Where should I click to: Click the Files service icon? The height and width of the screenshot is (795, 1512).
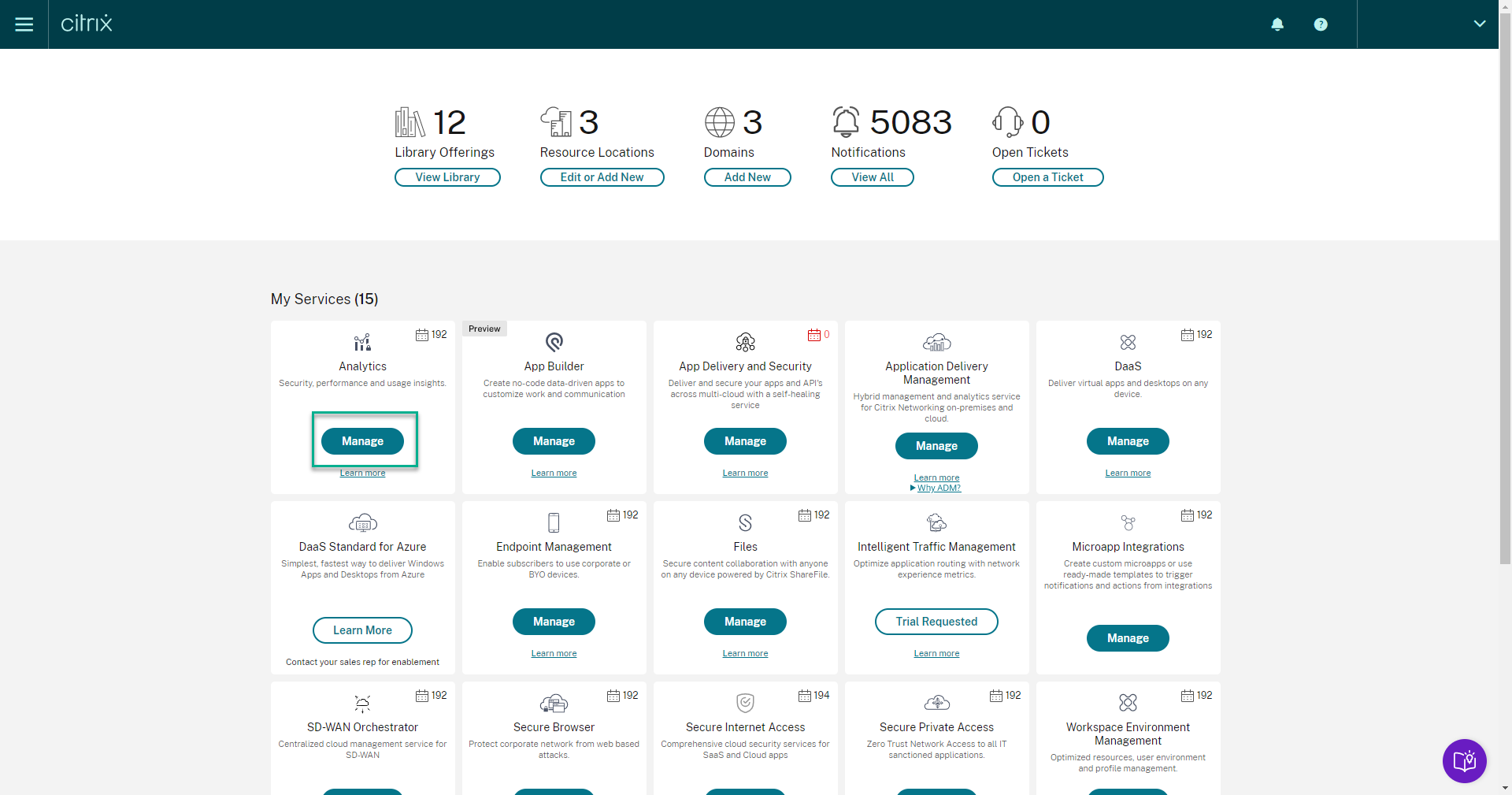(x=746, y=522)
